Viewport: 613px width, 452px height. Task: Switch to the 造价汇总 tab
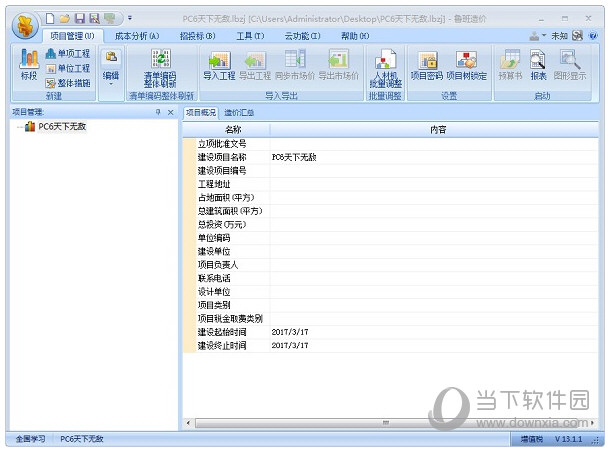pos(238,113)
